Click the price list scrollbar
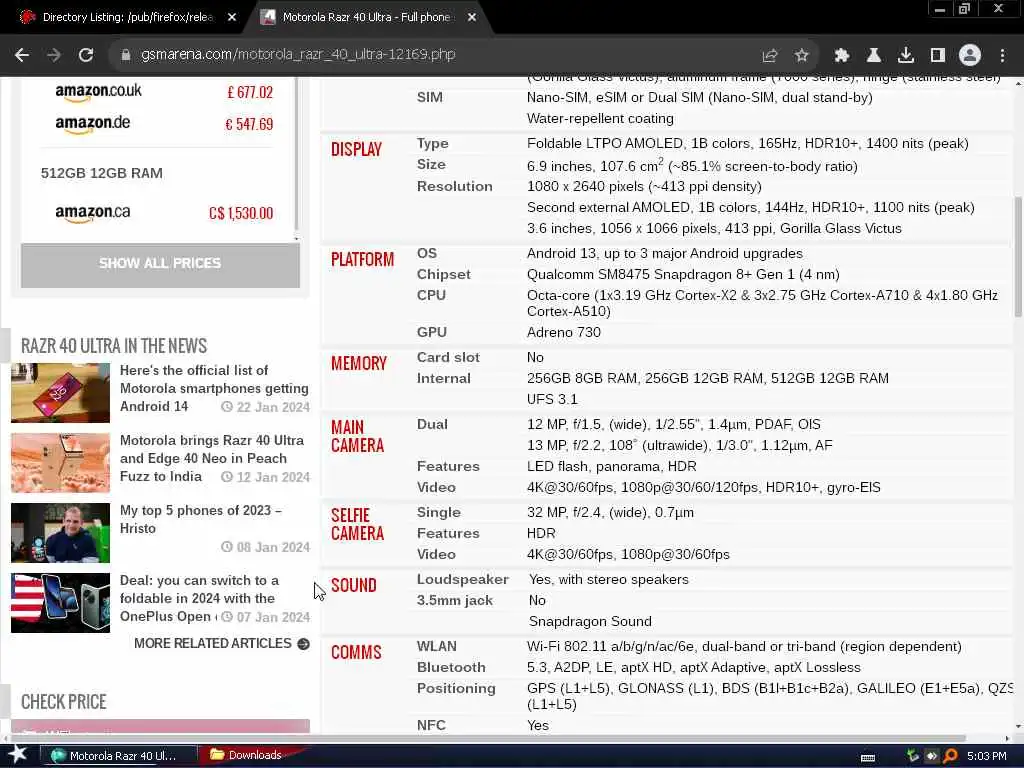 coord(296,157)
